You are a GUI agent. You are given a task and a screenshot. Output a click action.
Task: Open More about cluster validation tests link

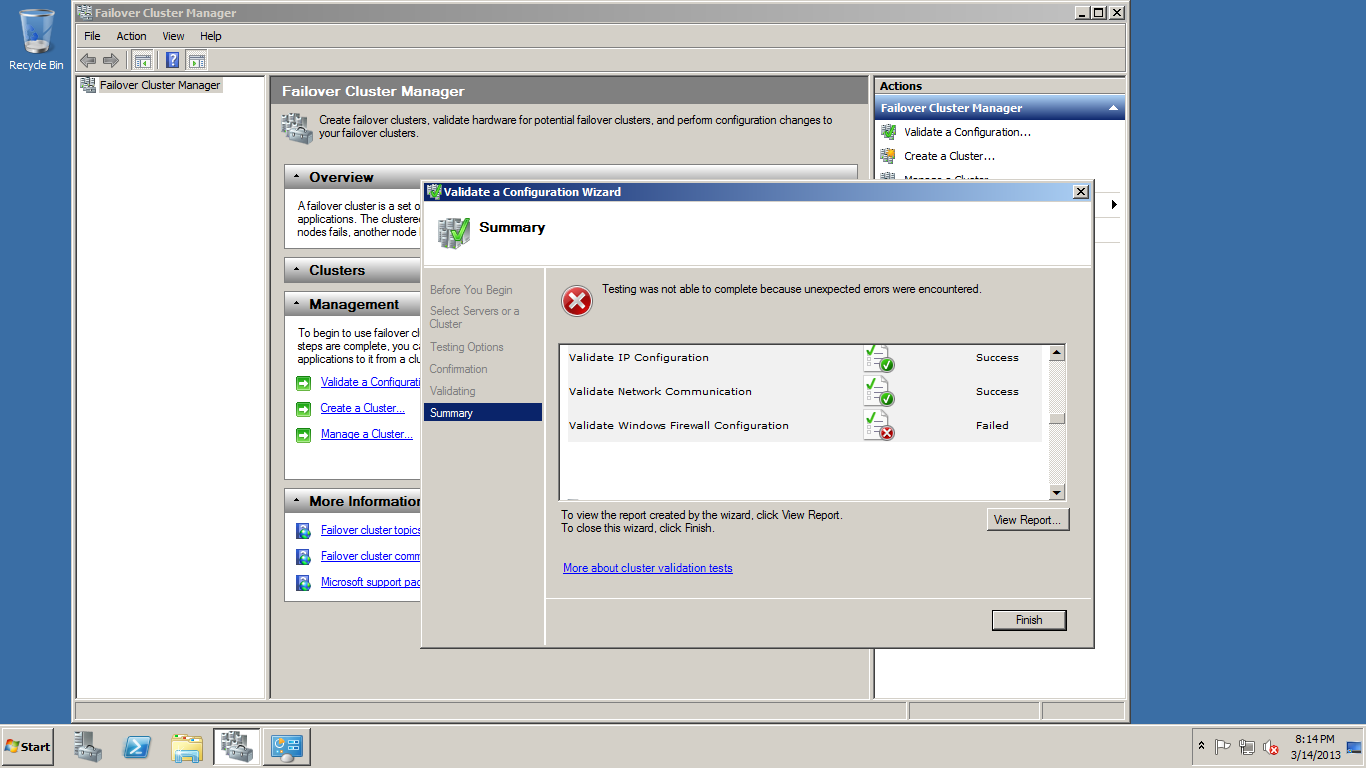[x=647, y=568]
